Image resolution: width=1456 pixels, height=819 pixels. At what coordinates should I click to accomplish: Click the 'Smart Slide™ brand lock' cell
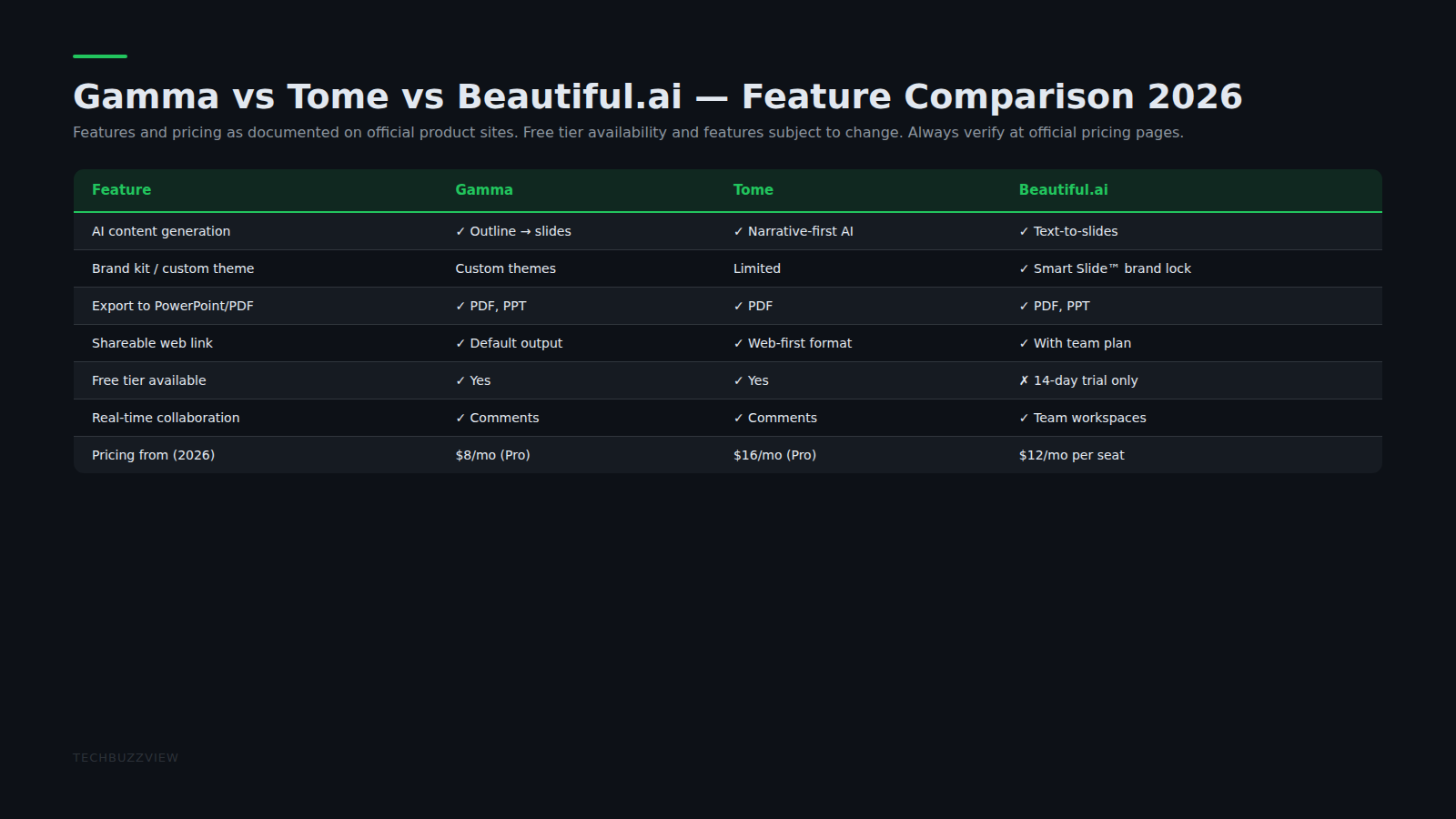tap(1105, 268)
